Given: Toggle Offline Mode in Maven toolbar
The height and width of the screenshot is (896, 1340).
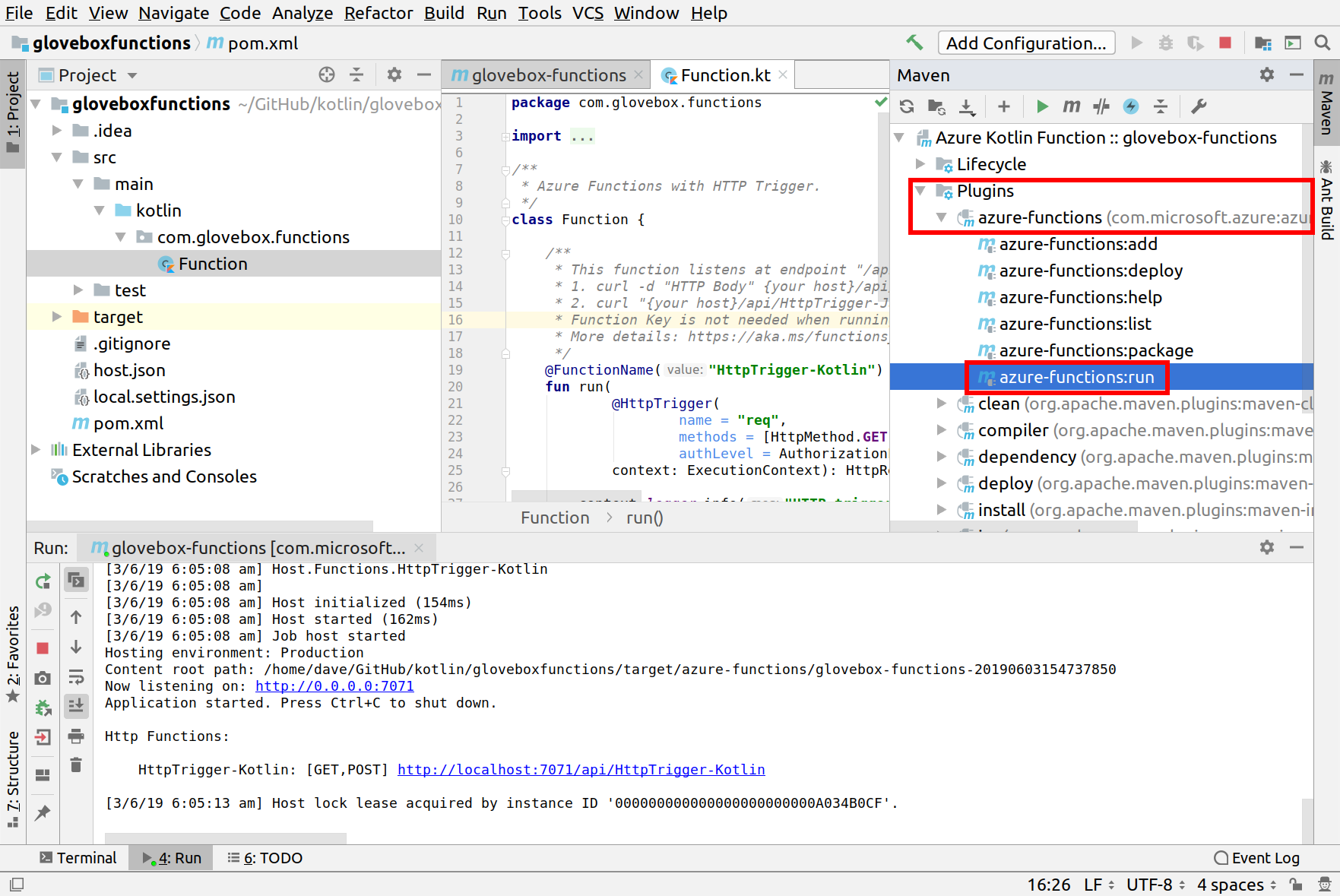Looking at the screenshot, I should (x=1101, y=106).
